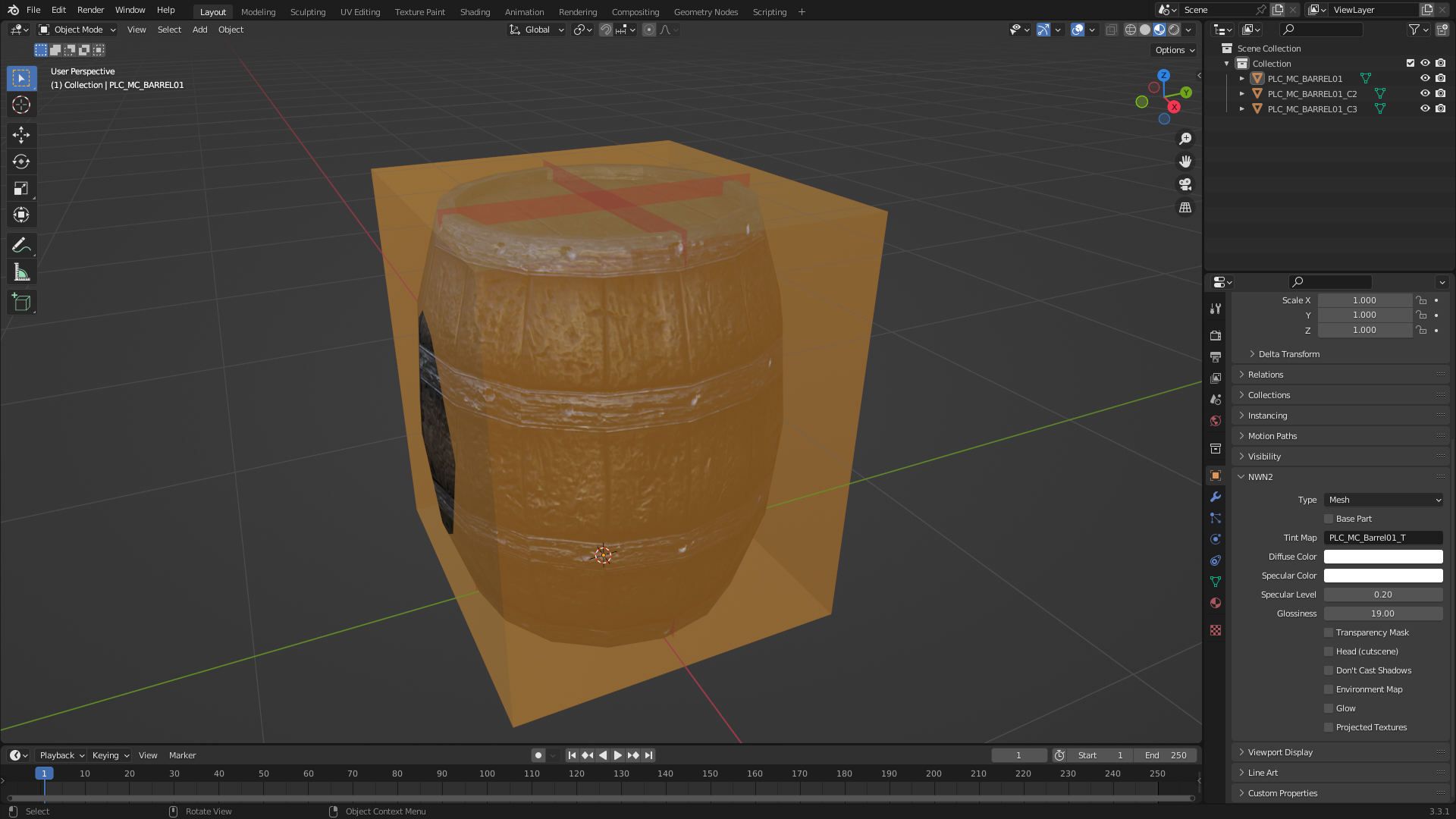The height and width of the screenshot is (819, 1456).
Task: Switch to the Modeling workspace tab
Action: pyautogui.click(x=258, y=12)
